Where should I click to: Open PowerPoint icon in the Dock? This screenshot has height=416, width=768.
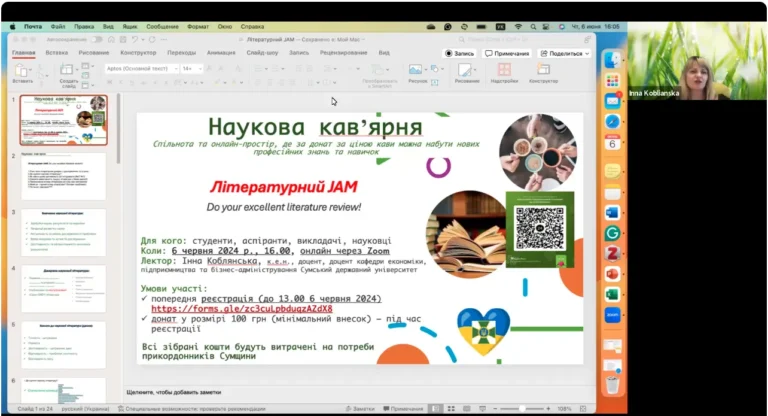pos(612,274)
